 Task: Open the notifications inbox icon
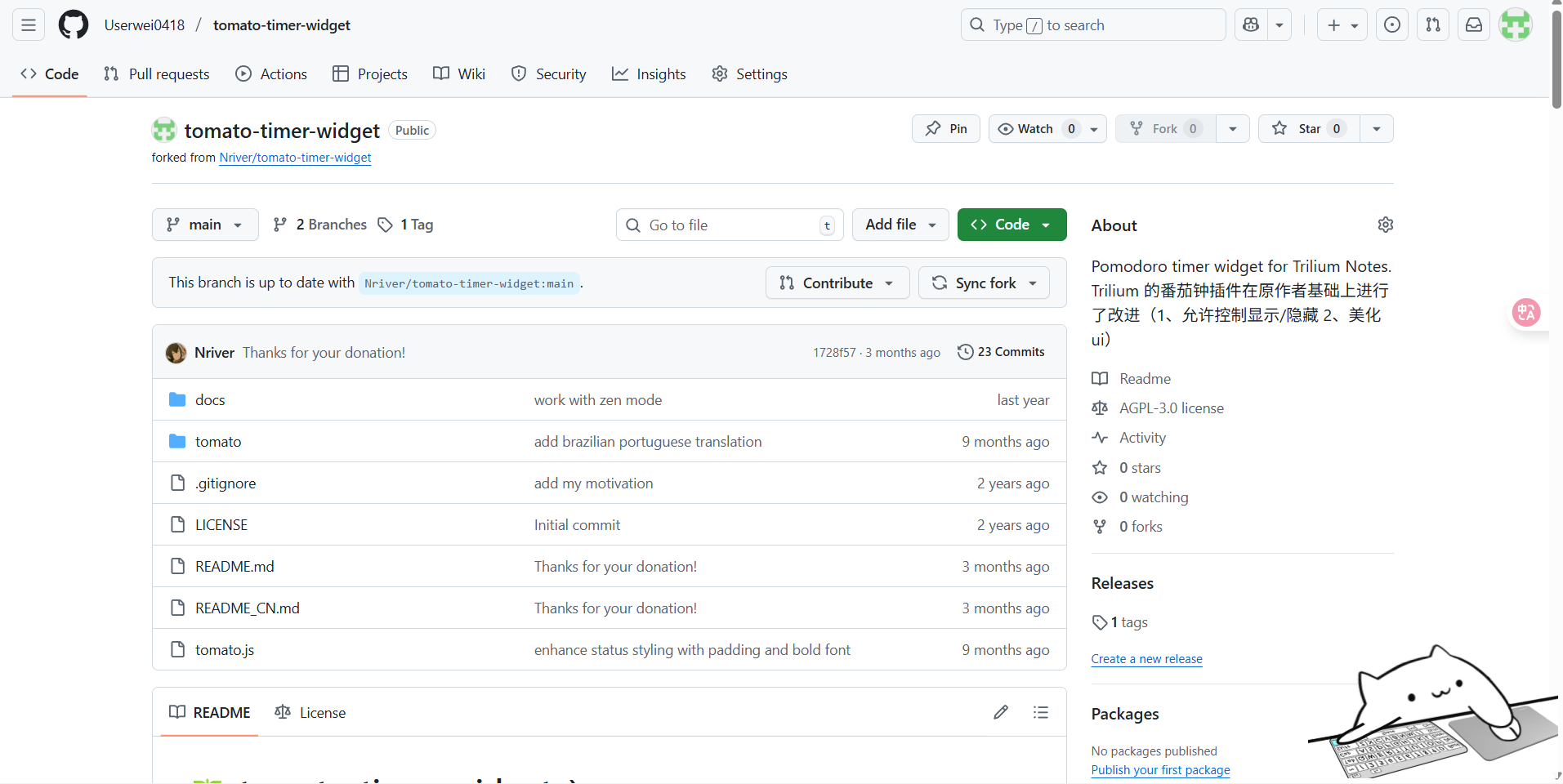point(1474,25)
